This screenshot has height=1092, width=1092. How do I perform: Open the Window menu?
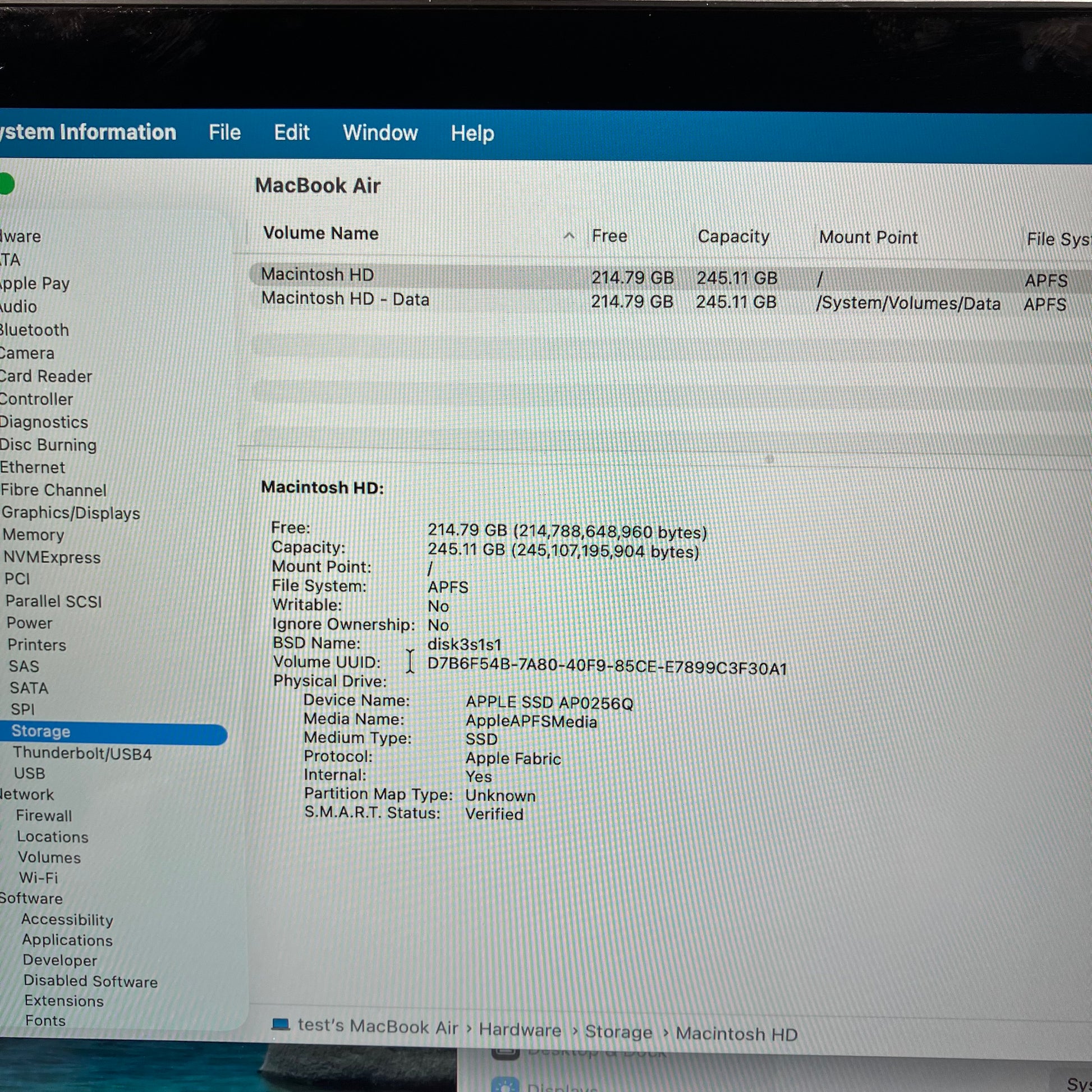click(x=380, y=133)
